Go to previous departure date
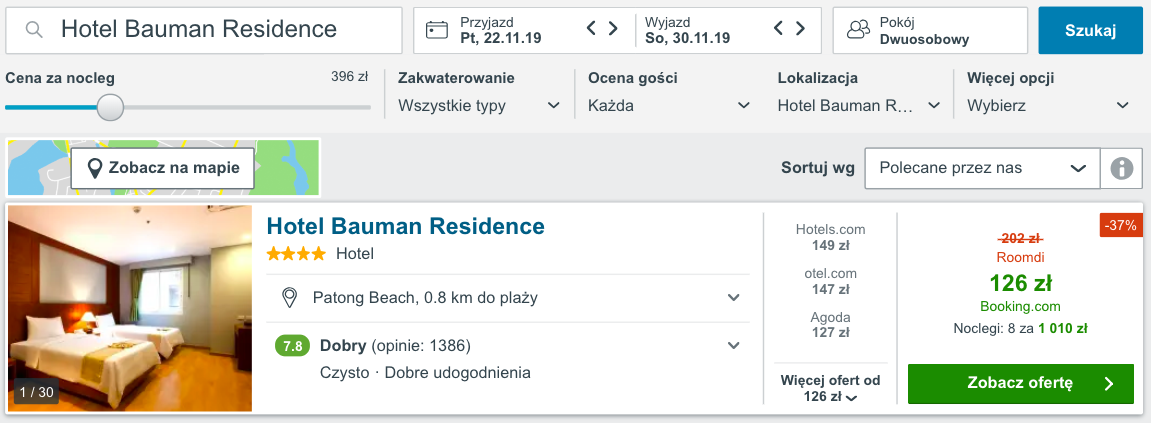 click(x=780, y=29)
